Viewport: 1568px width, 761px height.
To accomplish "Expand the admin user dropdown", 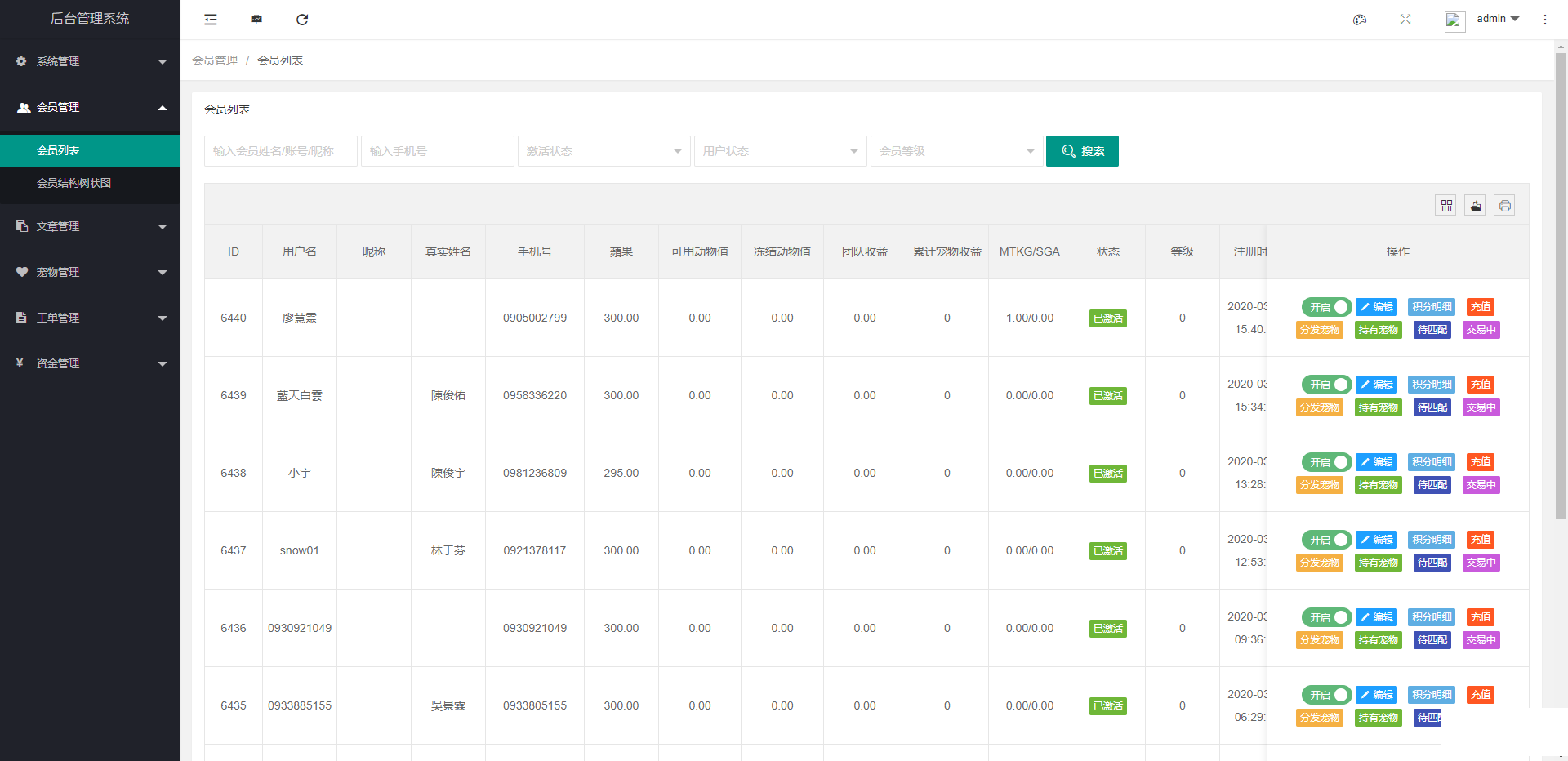I will pyautogui.click(x=1498, y=19).
